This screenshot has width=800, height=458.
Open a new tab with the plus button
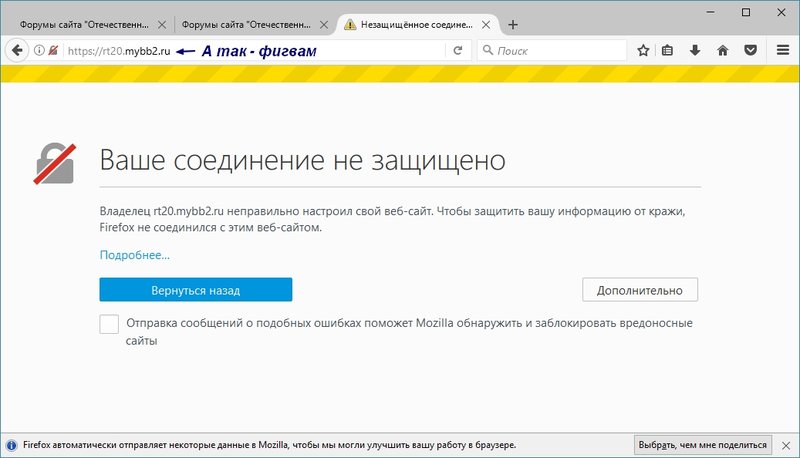(513, 24)
